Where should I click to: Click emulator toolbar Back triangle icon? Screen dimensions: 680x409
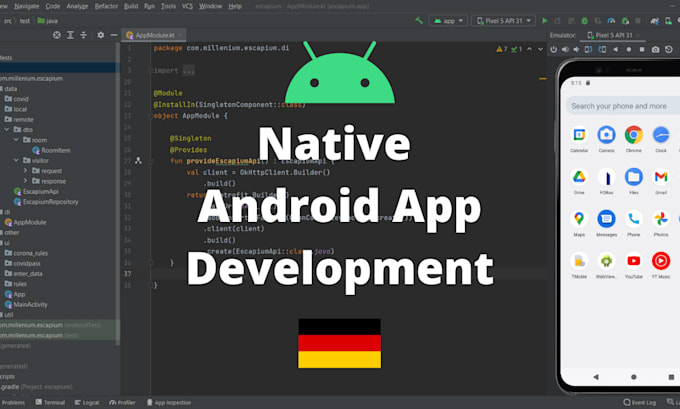coord(615,49)
